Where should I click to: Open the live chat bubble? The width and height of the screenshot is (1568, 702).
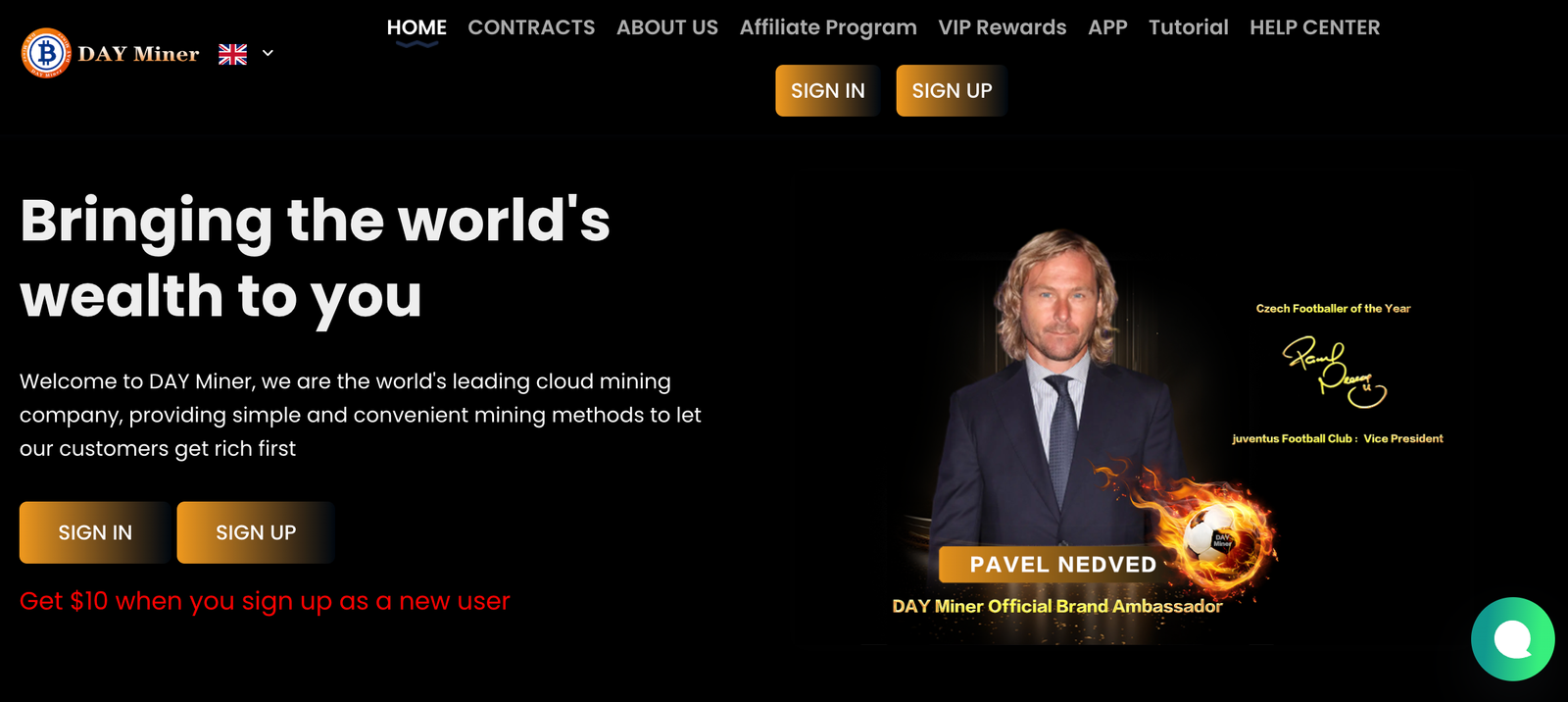1512,639
